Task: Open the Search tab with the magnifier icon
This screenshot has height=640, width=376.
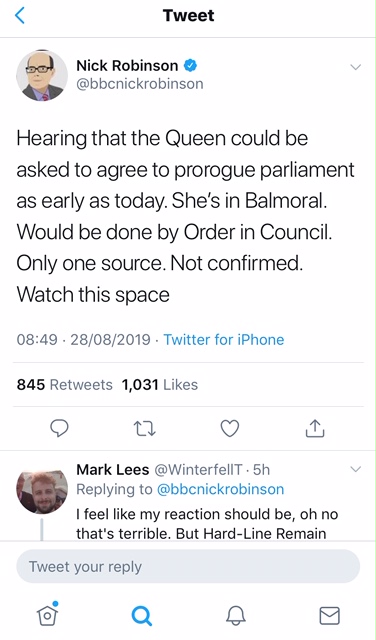Action: pyautogui.click(x=142, y=615)
